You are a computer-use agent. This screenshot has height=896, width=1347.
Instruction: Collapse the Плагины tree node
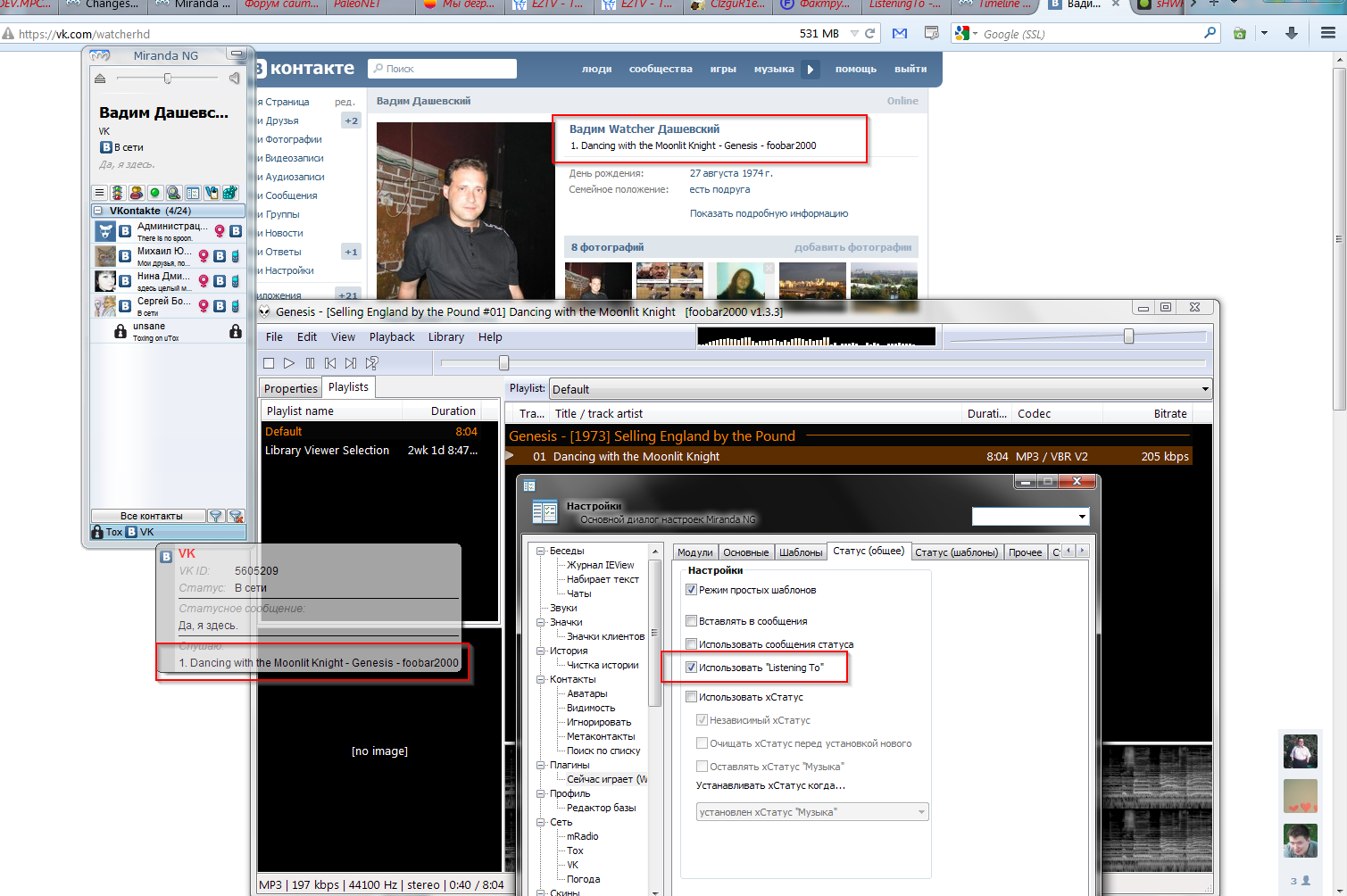541,765
